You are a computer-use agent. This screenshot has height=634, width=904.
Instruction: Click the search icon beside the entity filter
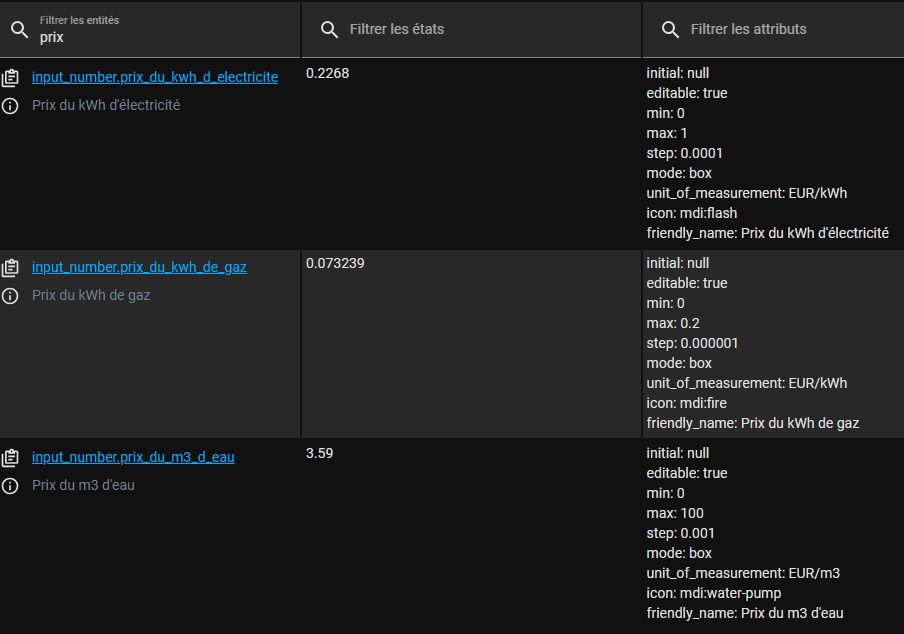pos(19,29)
